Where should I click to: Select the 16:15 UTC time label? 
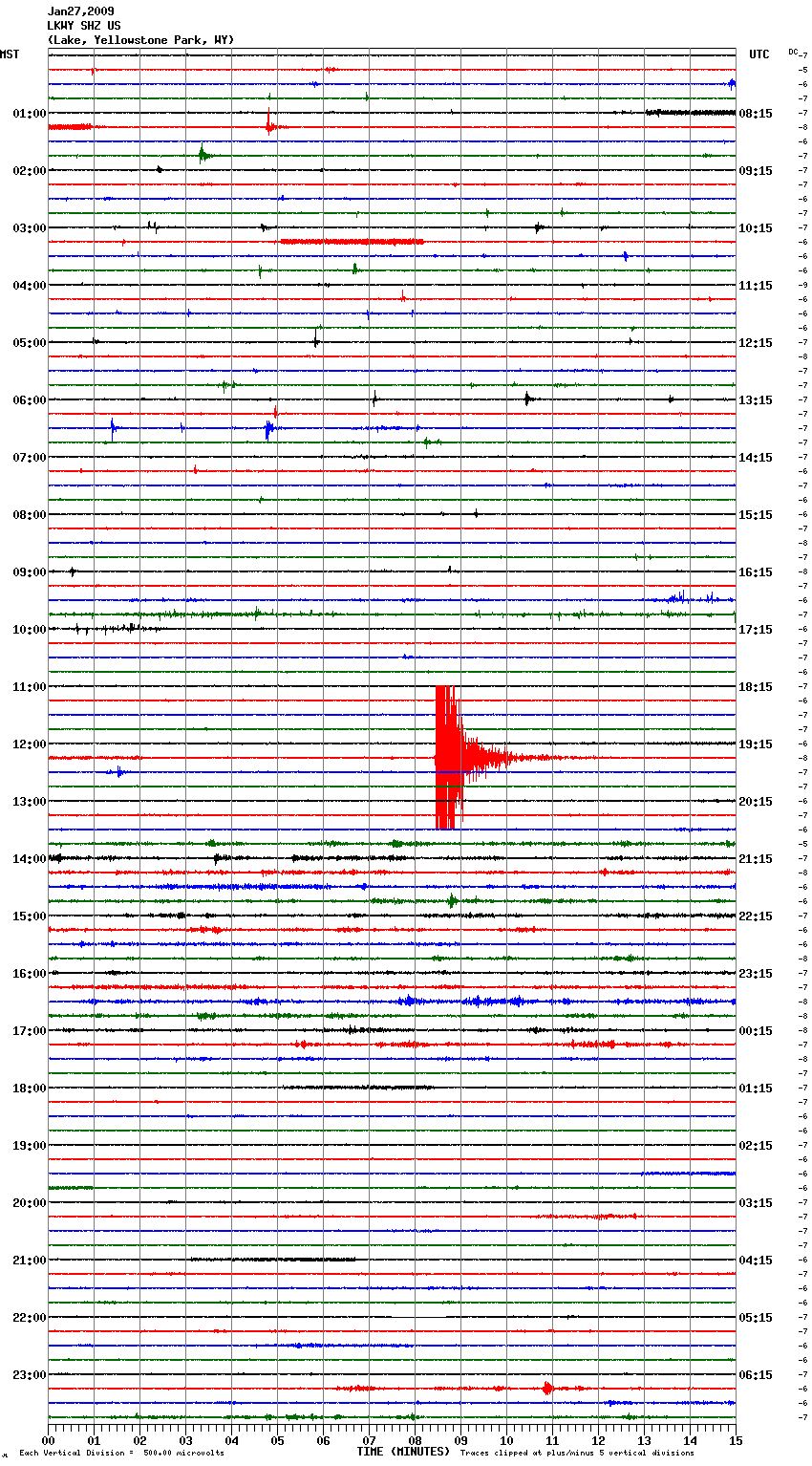coord(756,572)
